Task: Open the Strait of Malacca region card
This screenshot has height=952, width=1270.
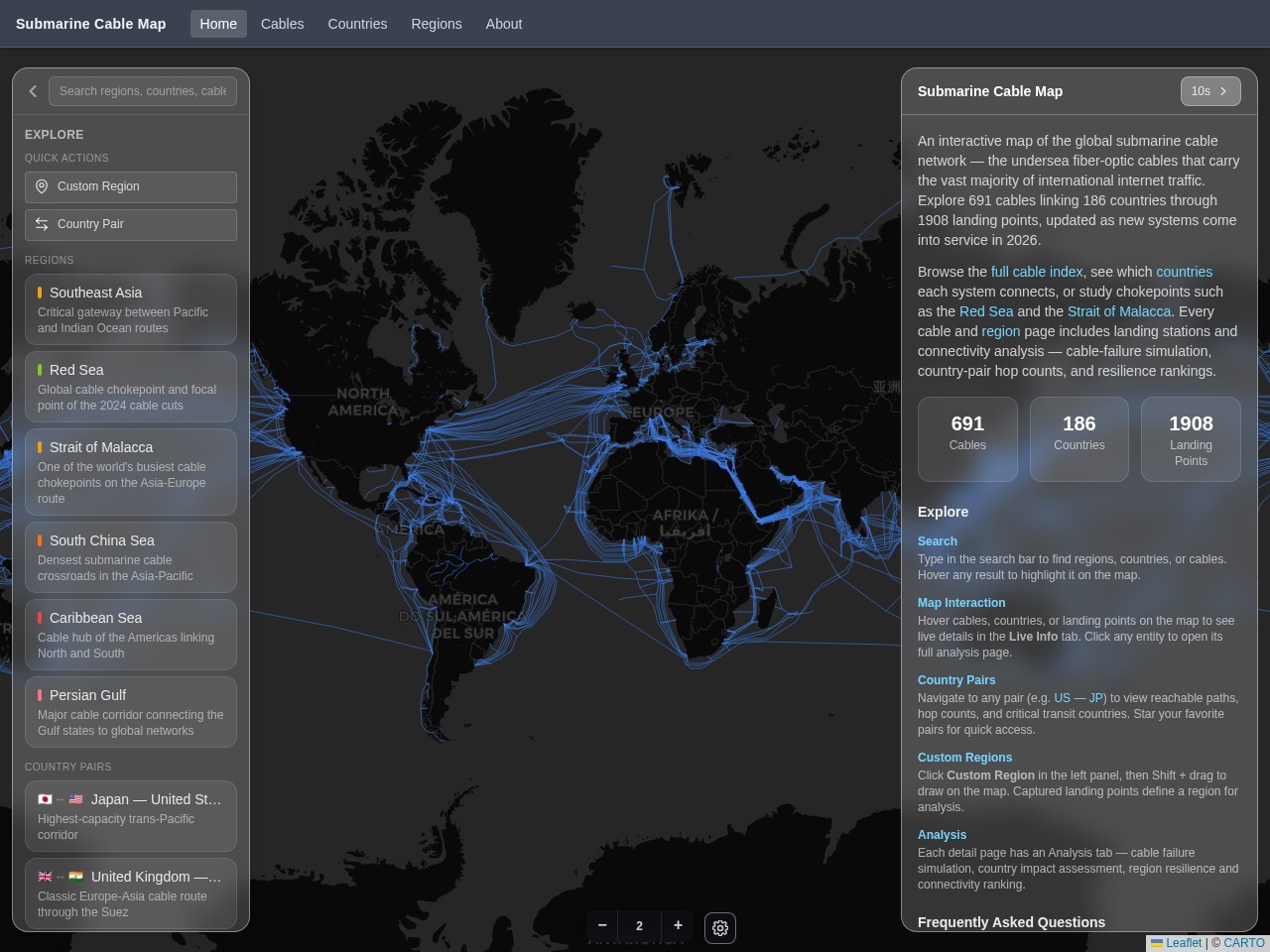Action: [131, 472]
